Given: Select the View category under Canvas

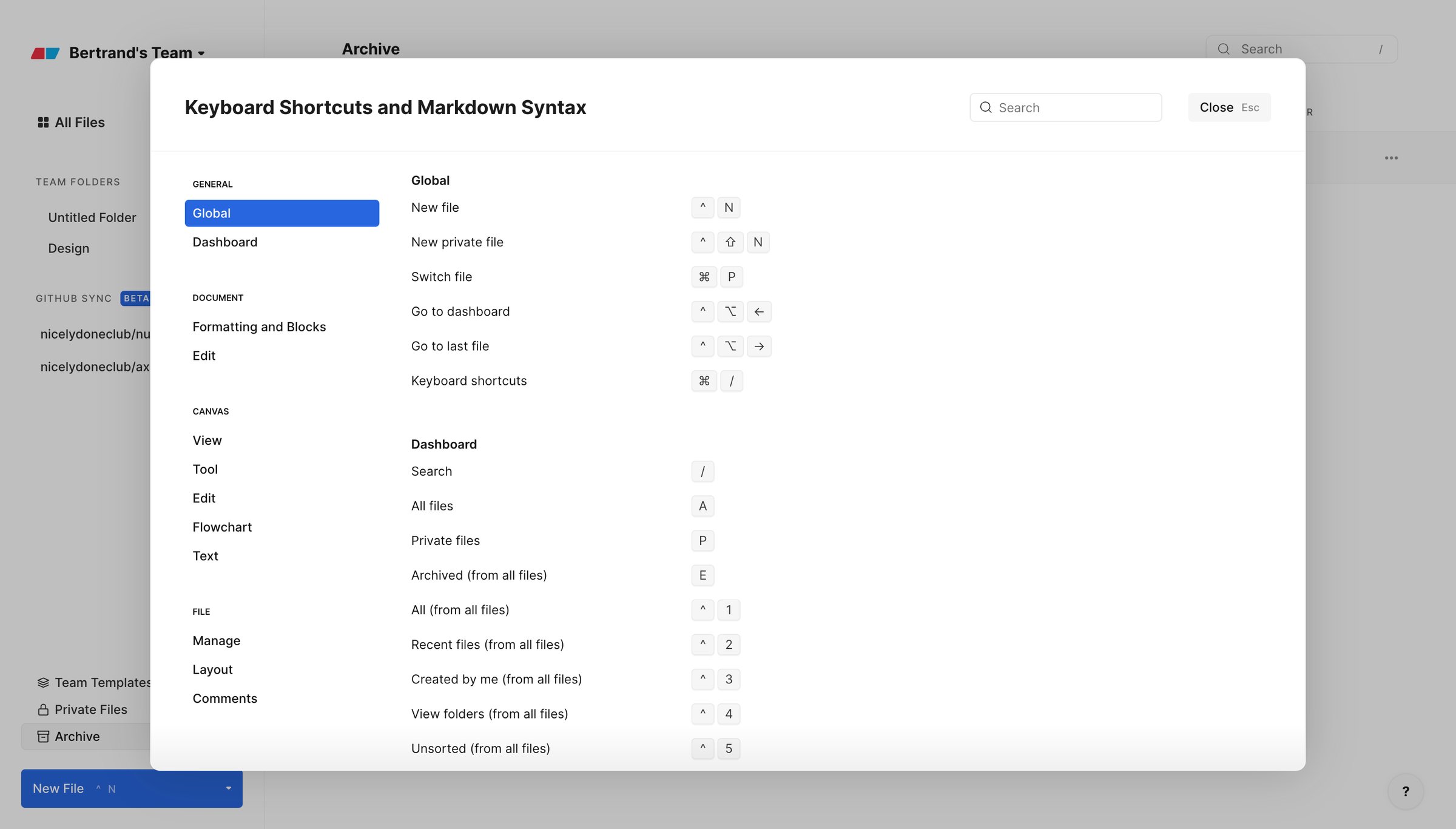Looking at the screenshot, I should pyautogui.click(x=207, y=441).
